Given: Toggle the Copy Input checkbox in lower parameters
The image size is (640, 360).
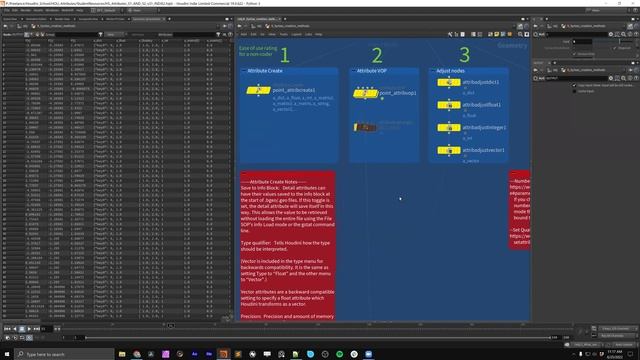Looking at the screenshot, I should tap(575, 85).
